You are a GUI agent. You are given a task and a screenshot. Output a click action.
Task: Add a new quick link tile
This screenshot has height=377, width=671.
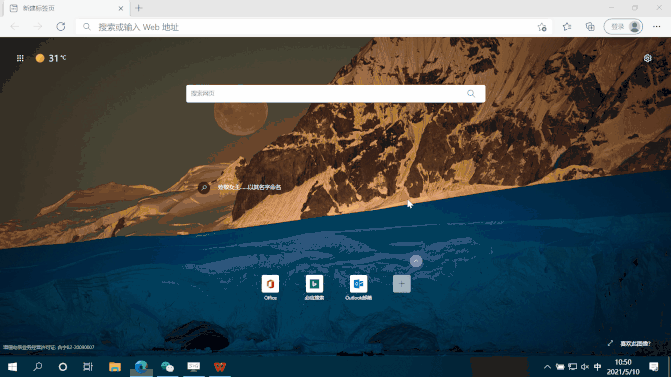pos(402,284)
